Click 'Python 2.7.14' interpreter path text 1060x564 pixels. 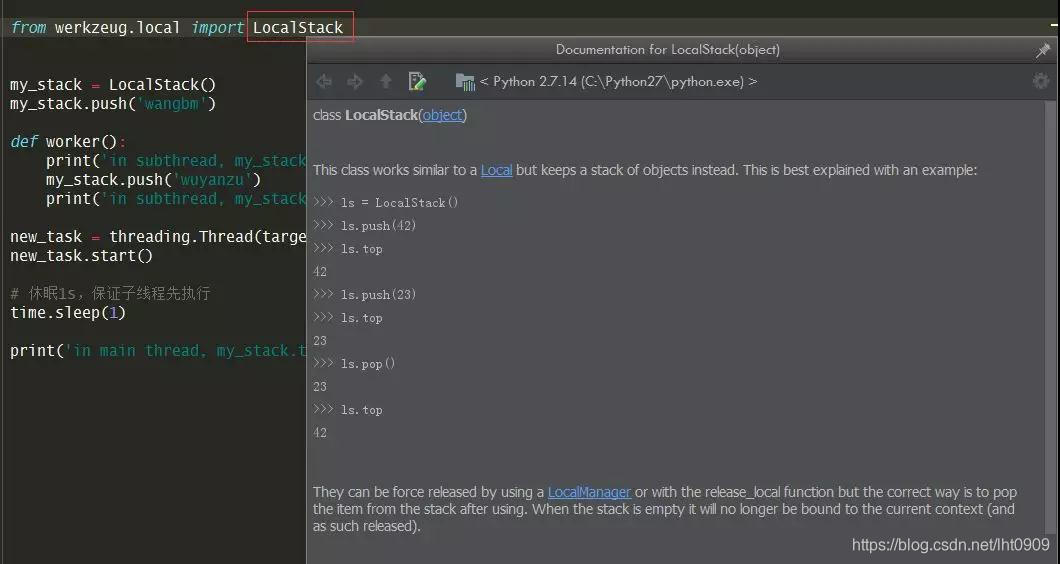619,82
